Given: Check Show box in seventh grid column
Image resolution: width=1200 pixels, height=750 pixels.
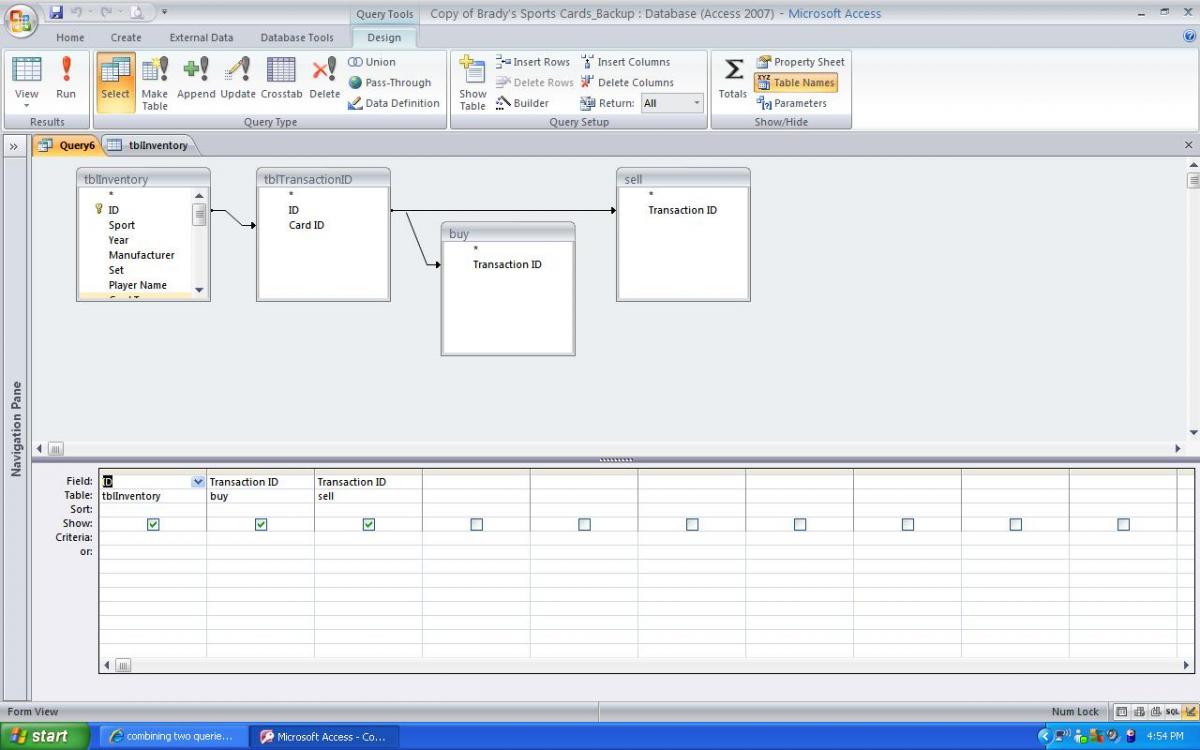Looking at the screenshot, I should tap(800, 524).
